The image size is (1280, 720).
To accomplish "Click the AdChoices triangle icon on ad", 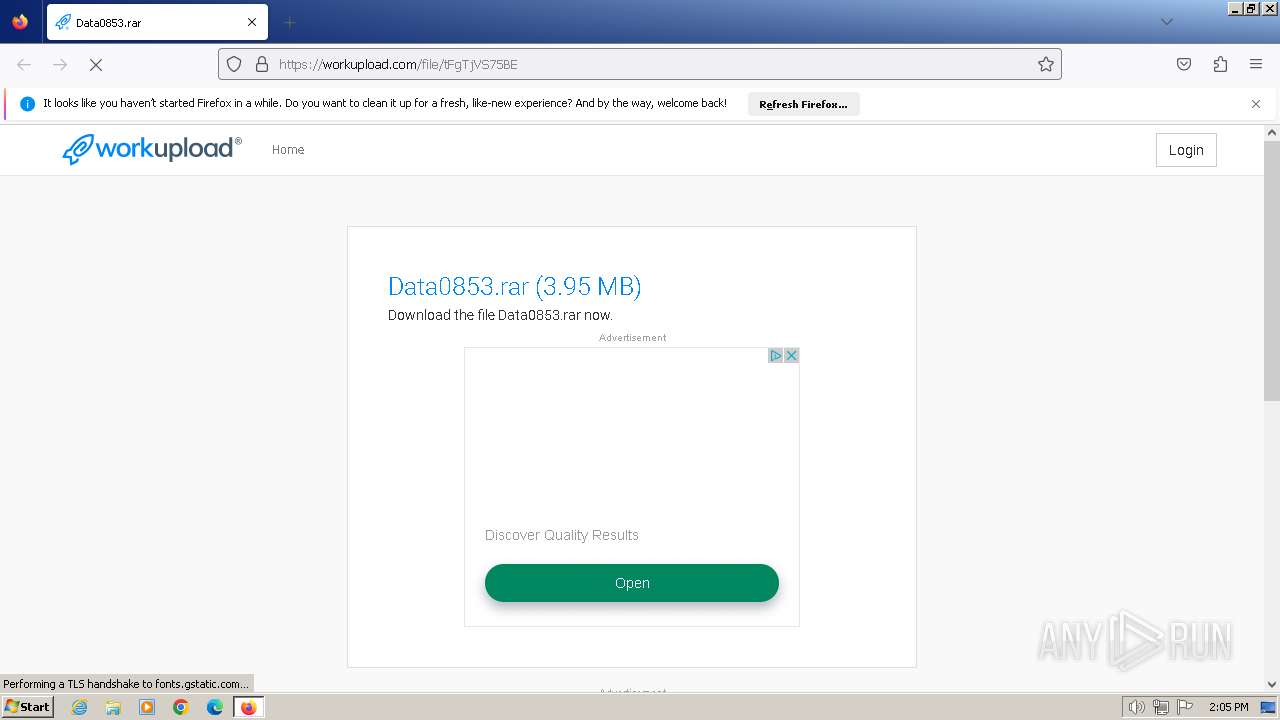I will (x=775, y=355).
